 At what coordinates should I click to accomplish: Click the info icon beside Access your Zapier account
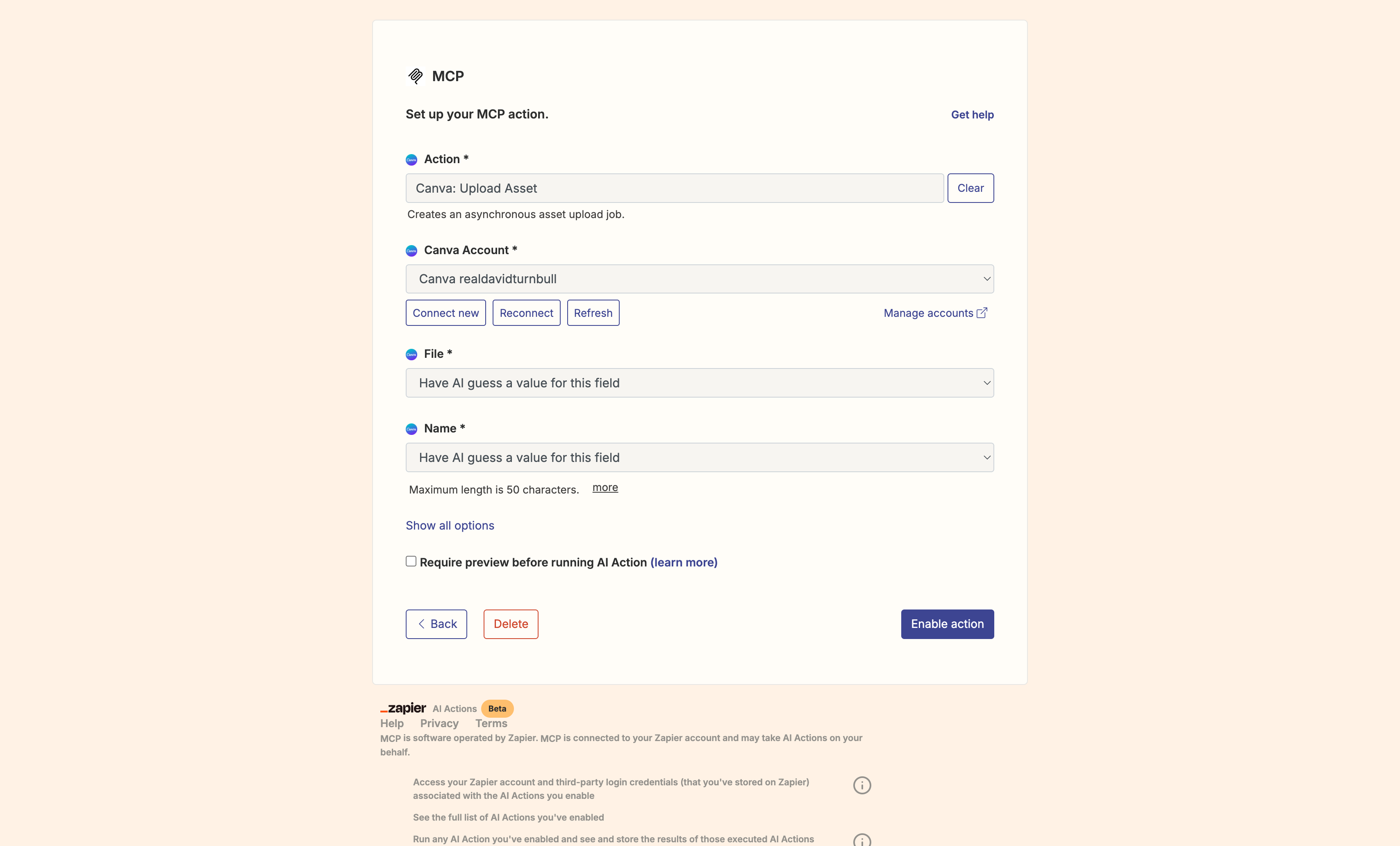pyautogui.click(x=862, y=785)
